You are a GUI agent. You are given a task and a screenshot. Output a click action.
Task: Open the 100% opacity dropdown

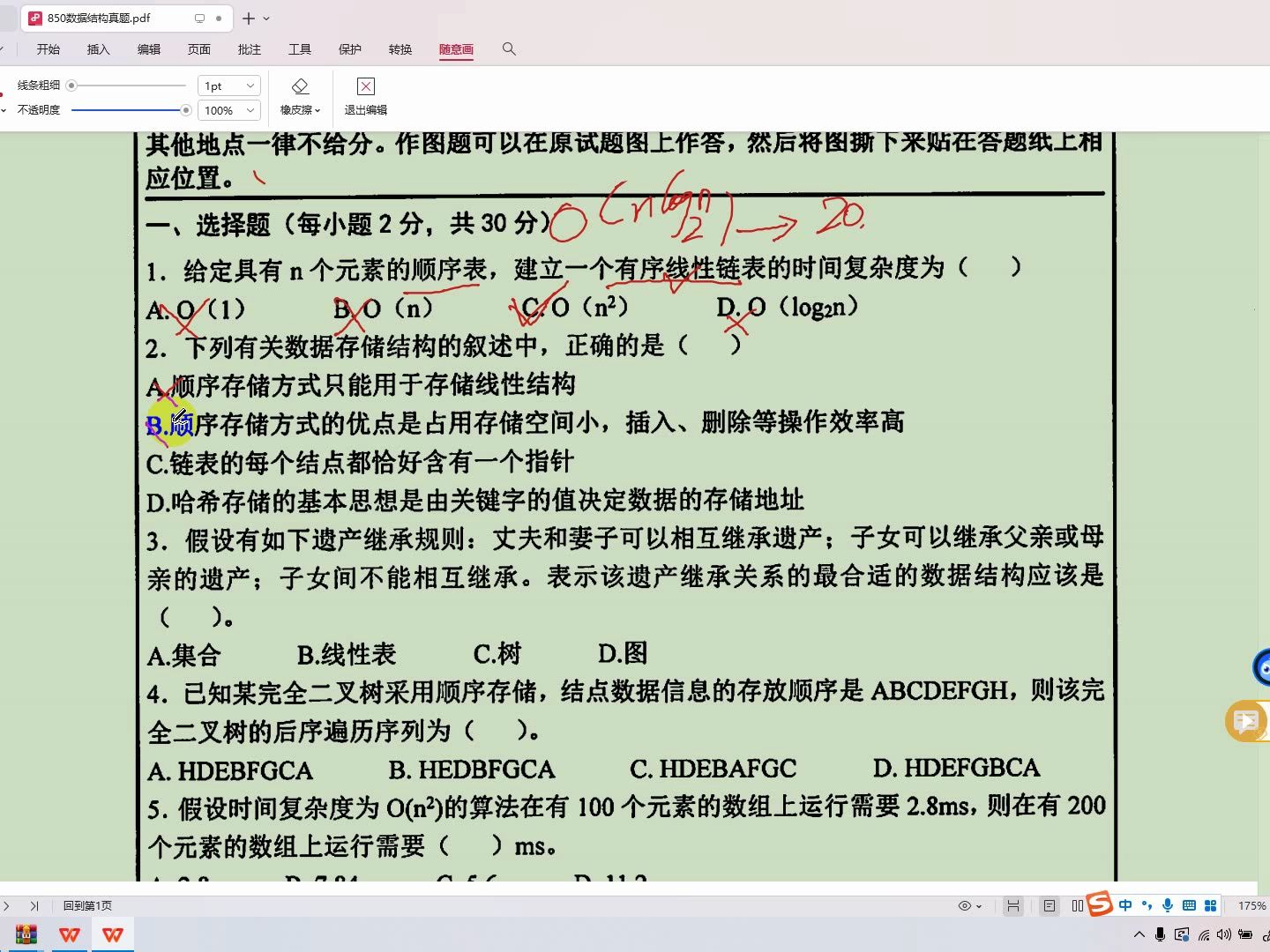pos(228,110)
